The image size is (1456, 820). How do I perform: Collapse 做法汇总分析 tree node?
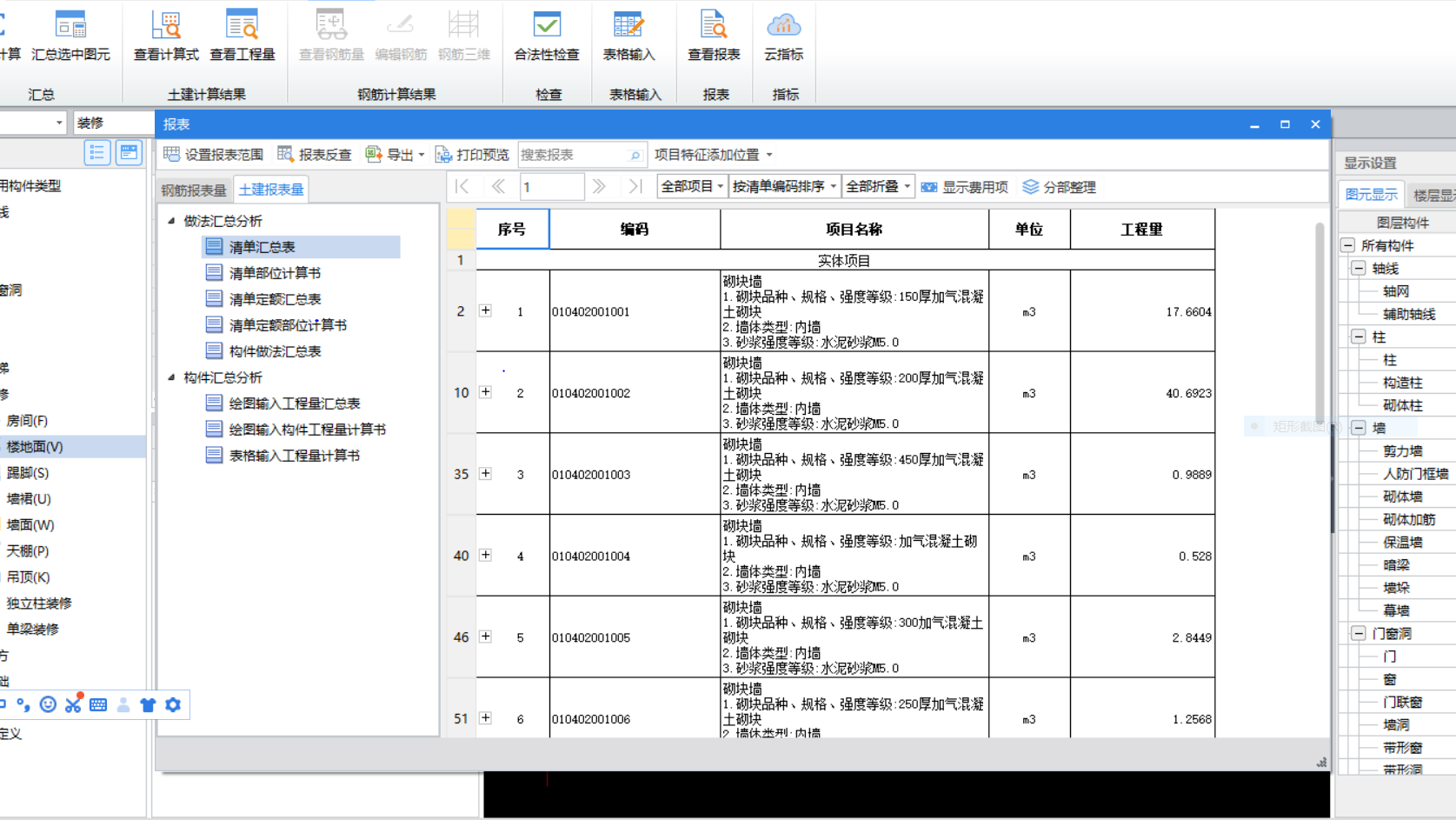(x=171, y=221)
